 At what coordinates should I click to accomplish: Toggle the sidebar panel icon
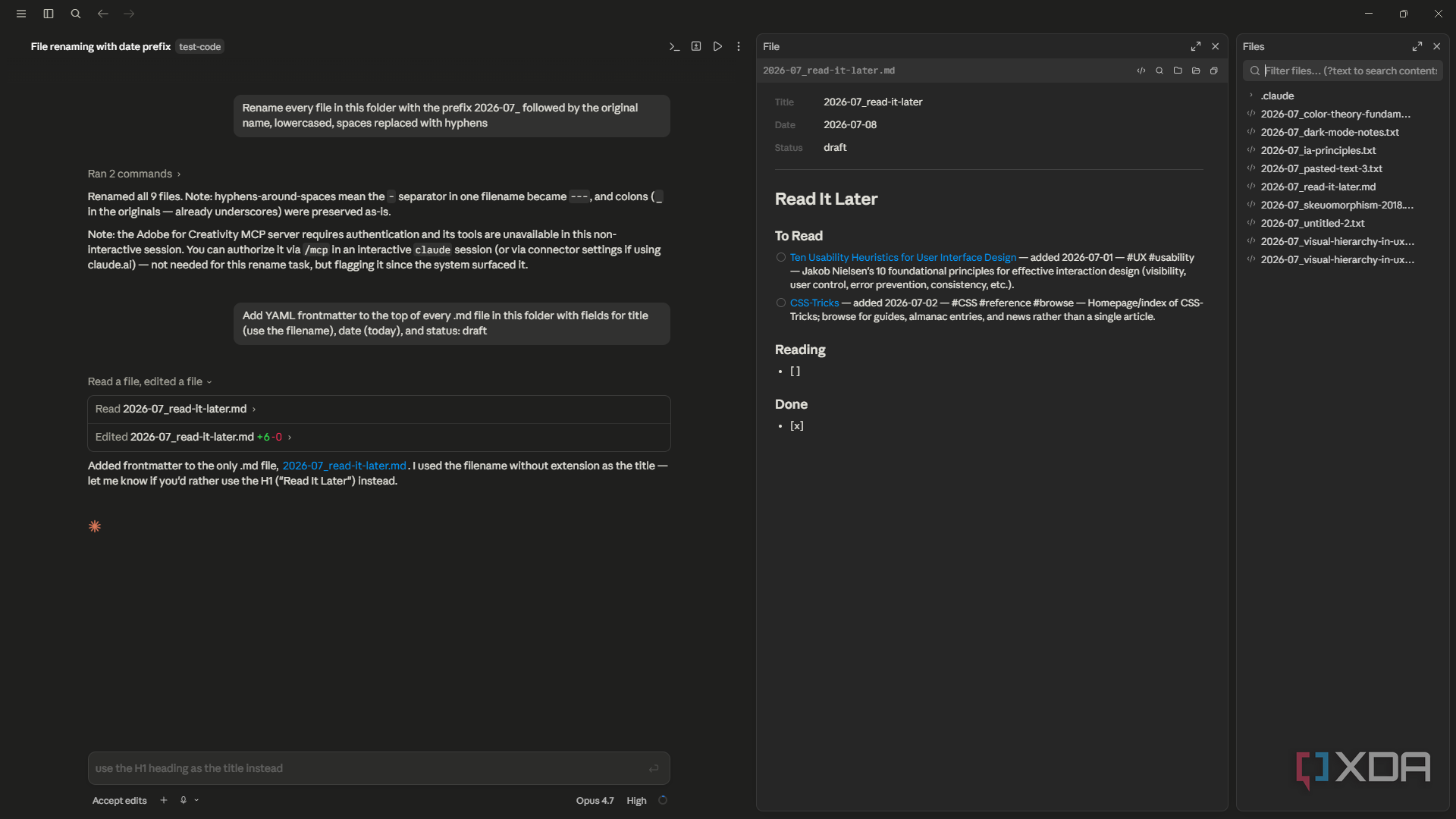(x=49, y=14)
